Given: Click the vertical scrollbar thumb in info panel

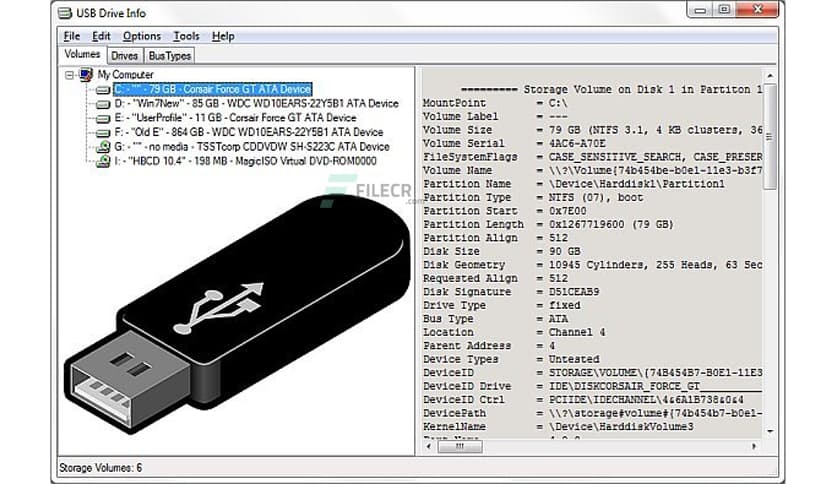Looking at the screenshot, I should pos(769,136).
